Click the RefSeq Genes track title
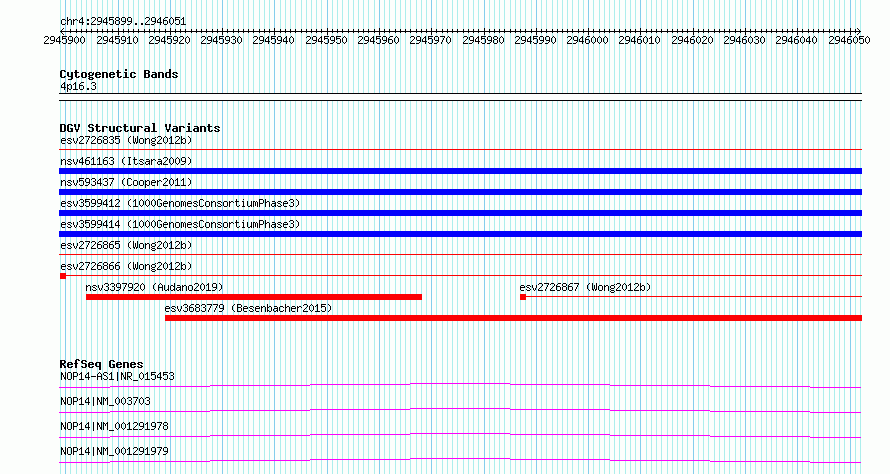 point(101,364)
